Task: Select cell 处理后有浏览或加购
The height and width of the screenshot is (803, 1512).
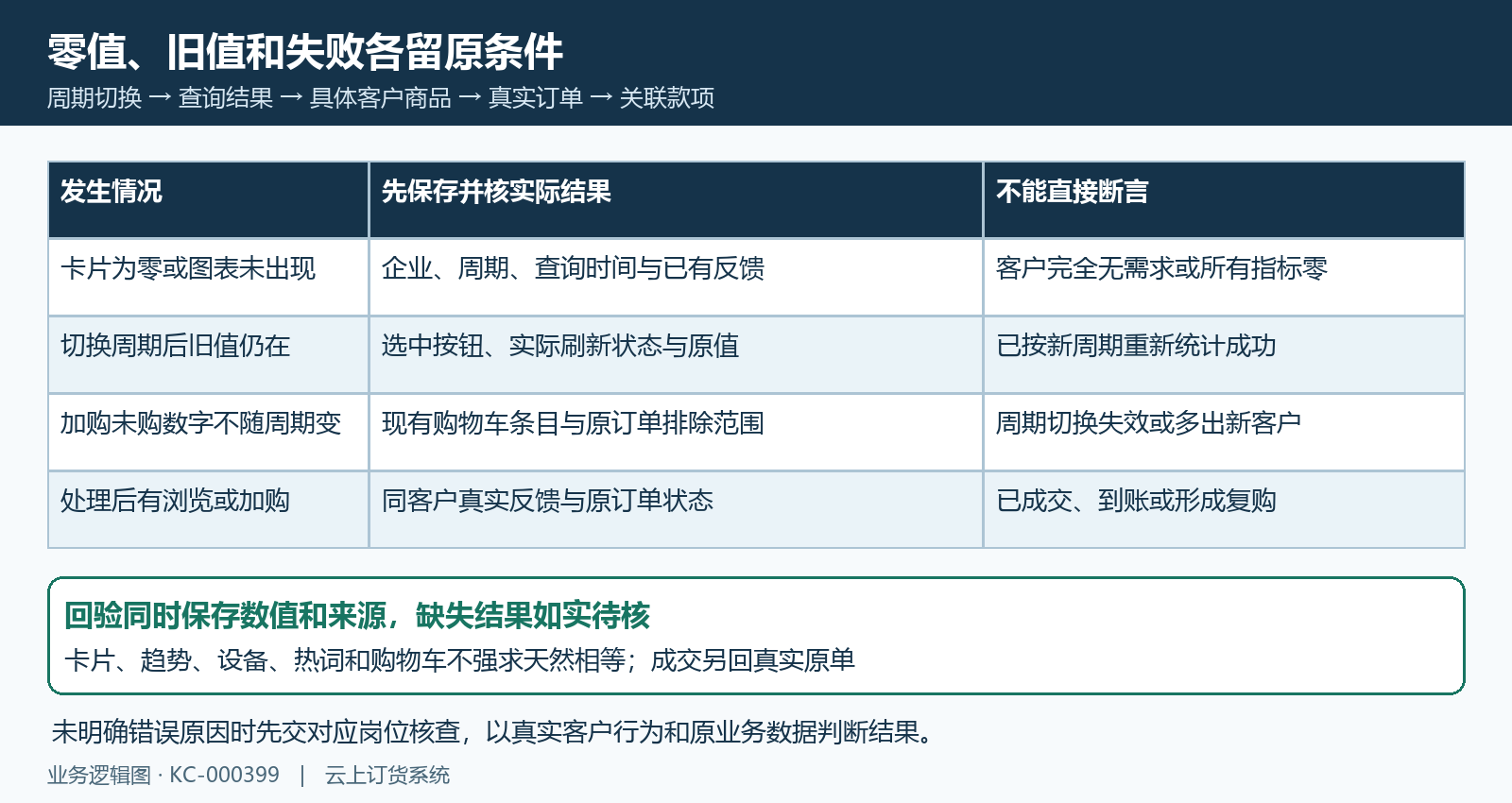Action: 208,509
